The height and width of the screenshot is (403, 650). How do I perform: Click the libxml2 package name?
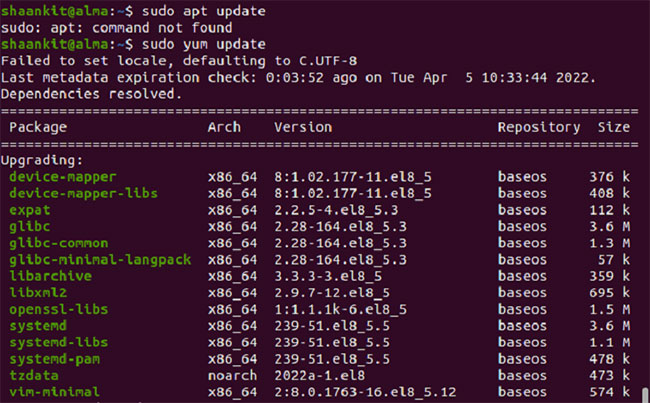38,293
